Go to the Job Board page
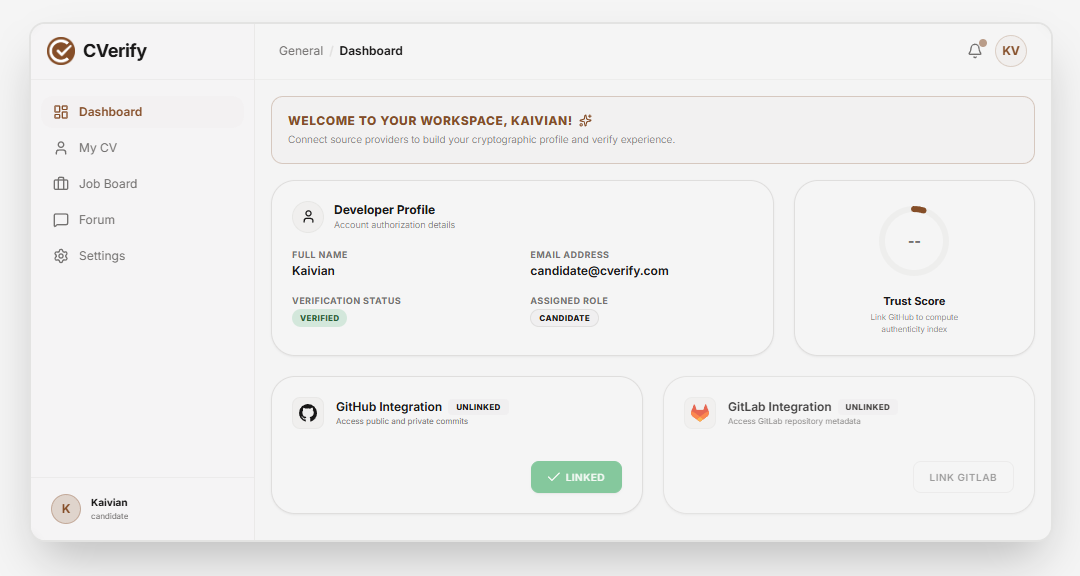 (143, 183)
